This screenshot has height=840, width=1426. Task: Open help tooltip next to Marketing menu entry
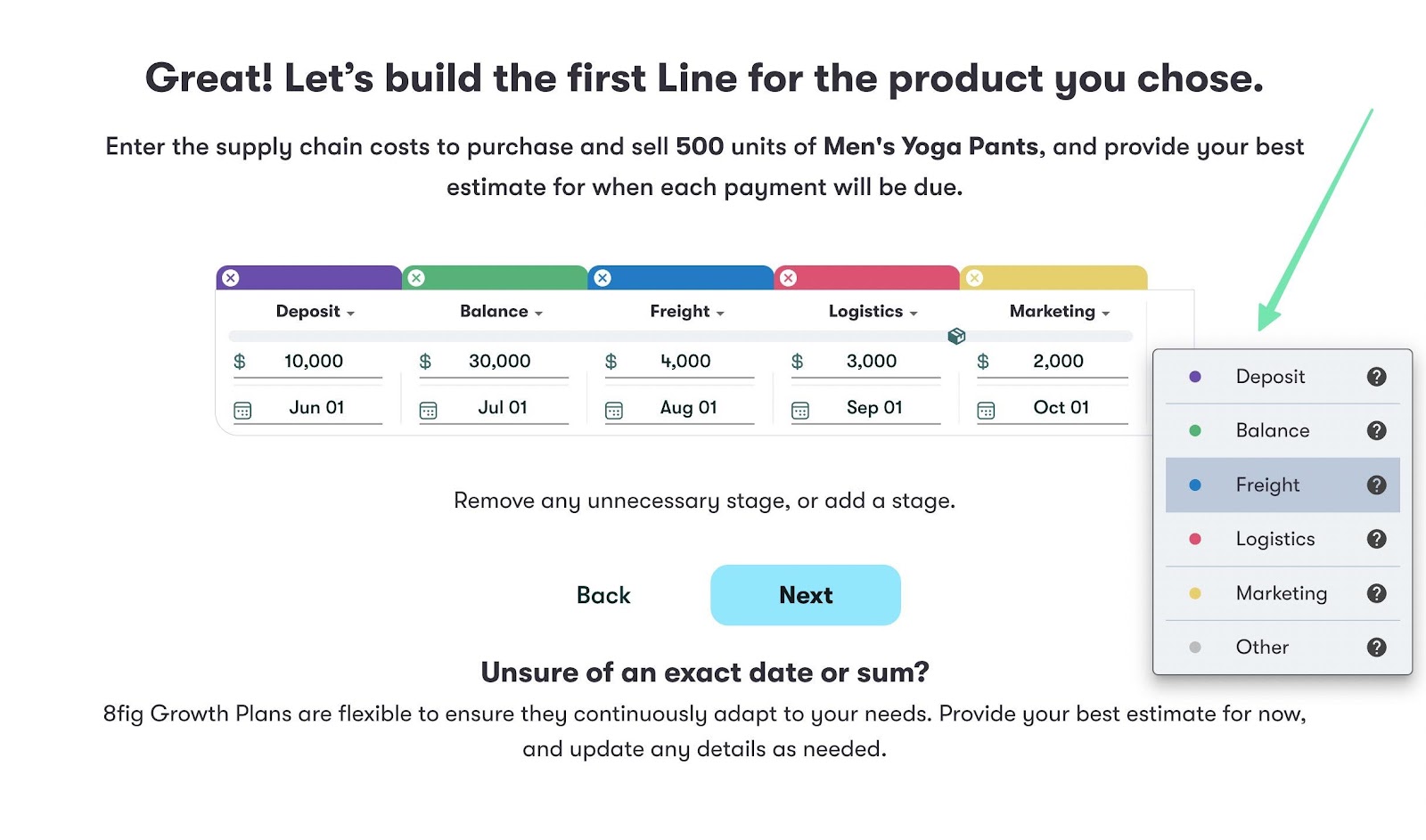pyautogui.click(x=1377, y=593)
